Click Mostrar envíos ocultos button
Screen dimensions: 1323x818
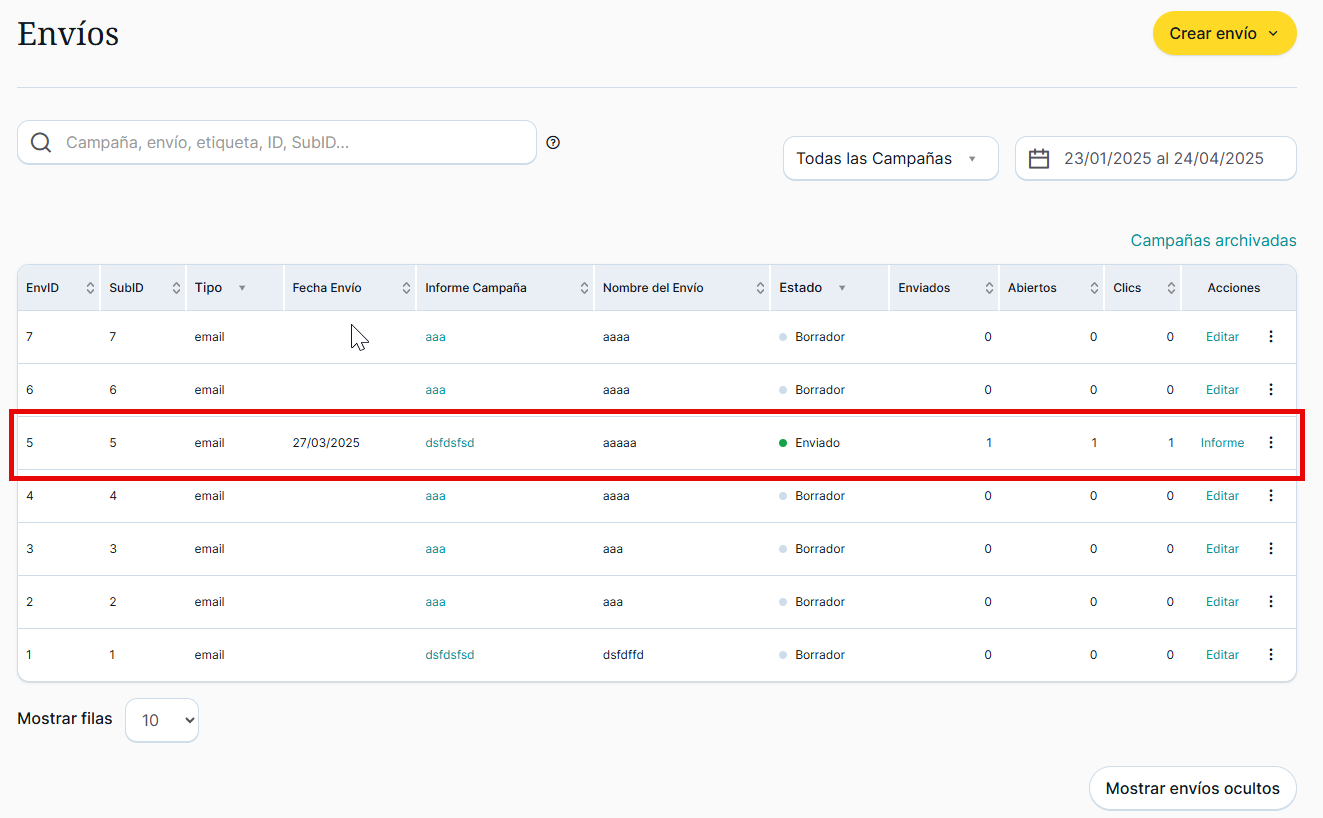point(1192,789)
